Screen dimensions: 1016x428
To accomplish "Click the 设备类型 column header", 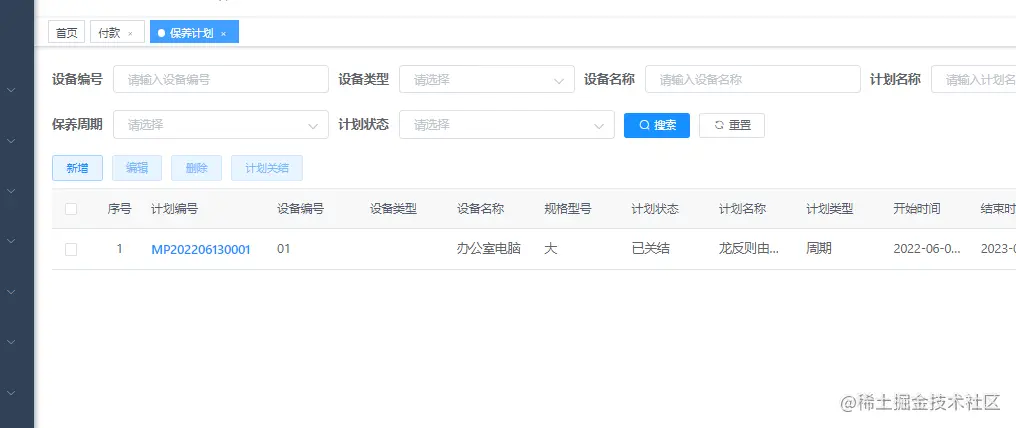I will click(393, 208).
